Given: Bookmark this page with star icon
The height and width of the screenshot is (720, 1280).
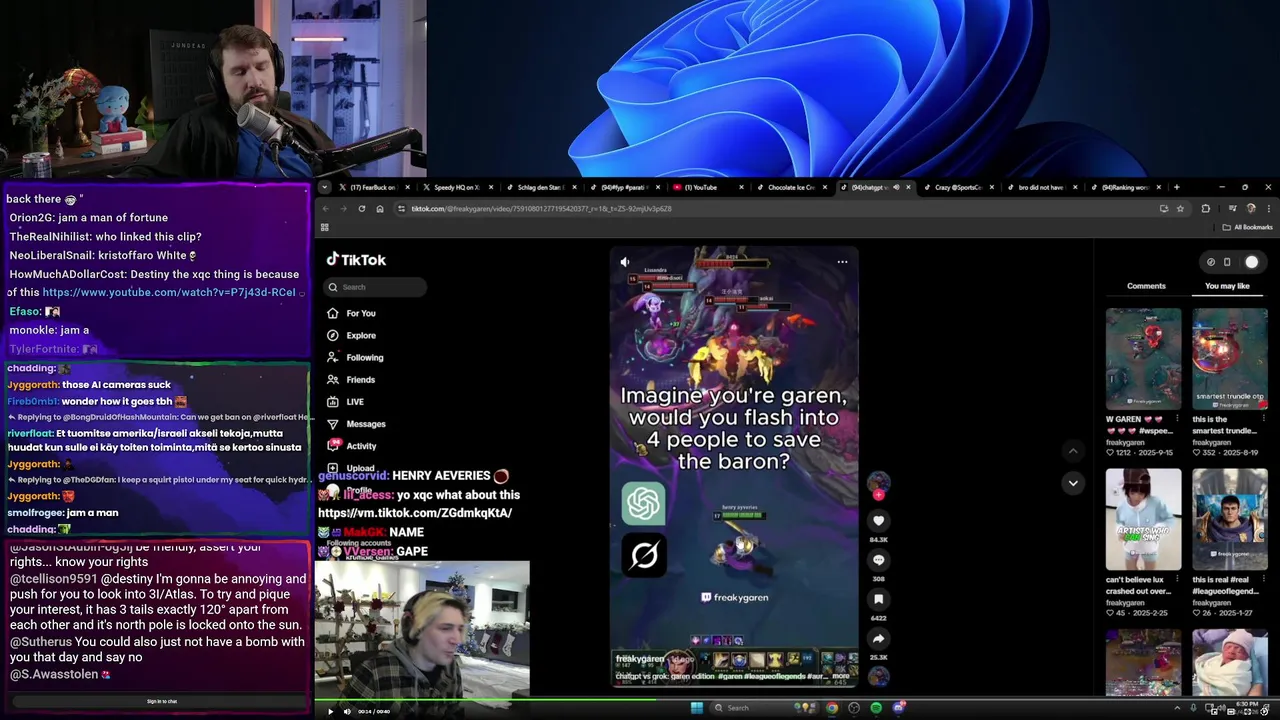Looking at the screenshot, I should 1180,209.
